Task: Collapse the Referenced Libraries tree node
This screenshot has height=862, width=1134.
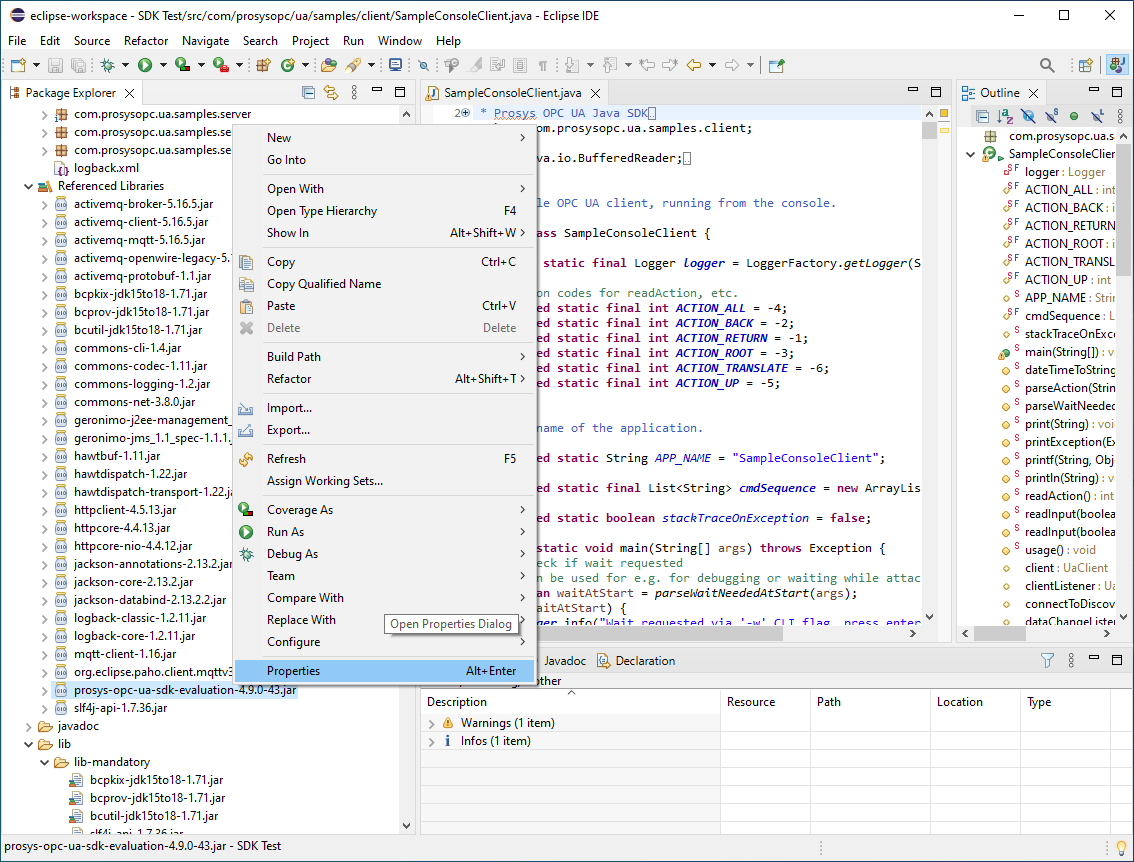Action: [x=28, y=186]
